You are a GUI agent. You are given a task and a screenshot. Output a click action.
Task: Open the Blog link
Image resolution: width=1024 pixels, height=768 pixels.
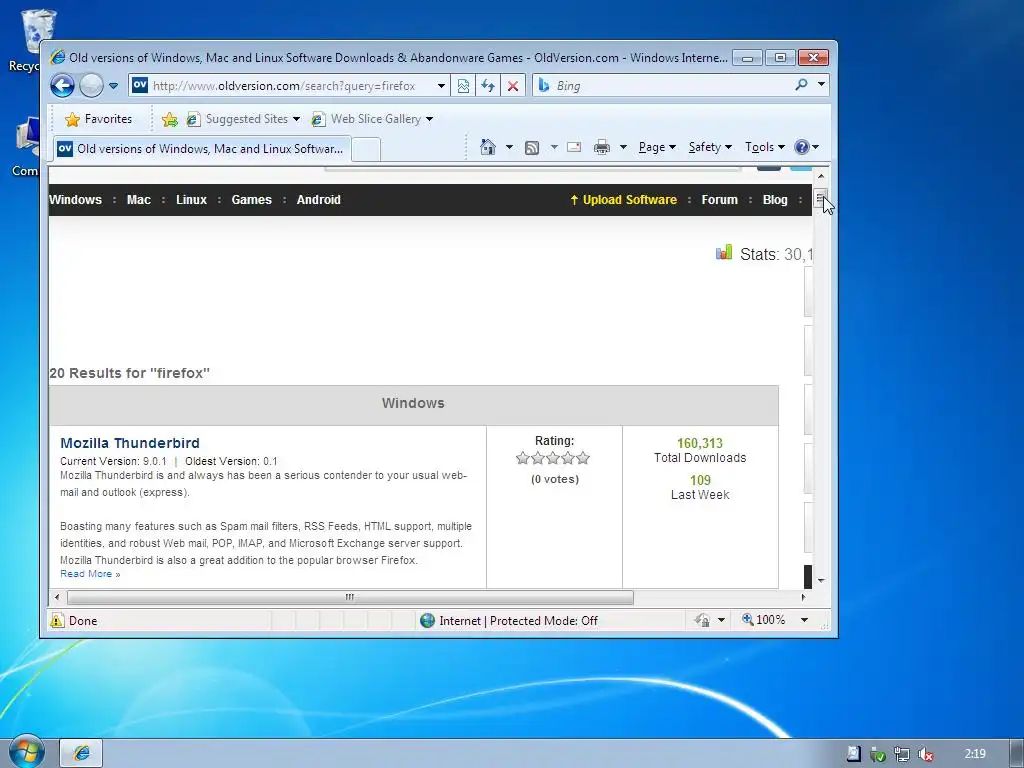point(775,200)
